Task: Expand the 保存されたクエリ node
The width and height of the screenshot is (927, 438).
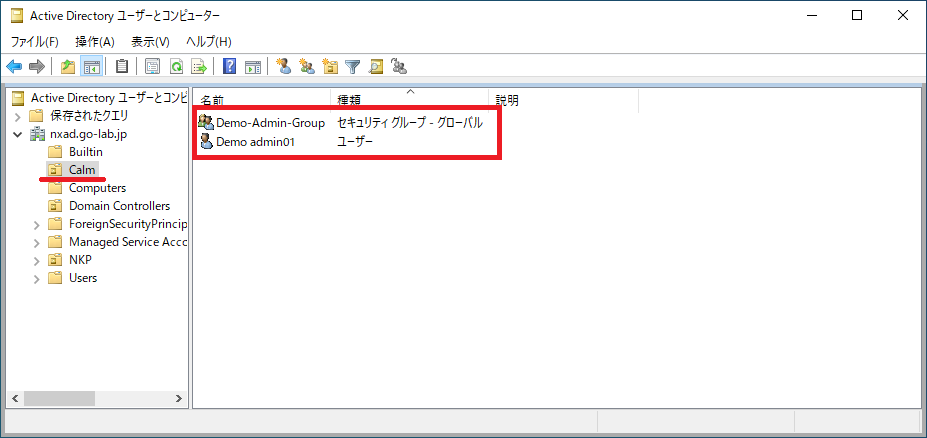Action: (18, 116)
